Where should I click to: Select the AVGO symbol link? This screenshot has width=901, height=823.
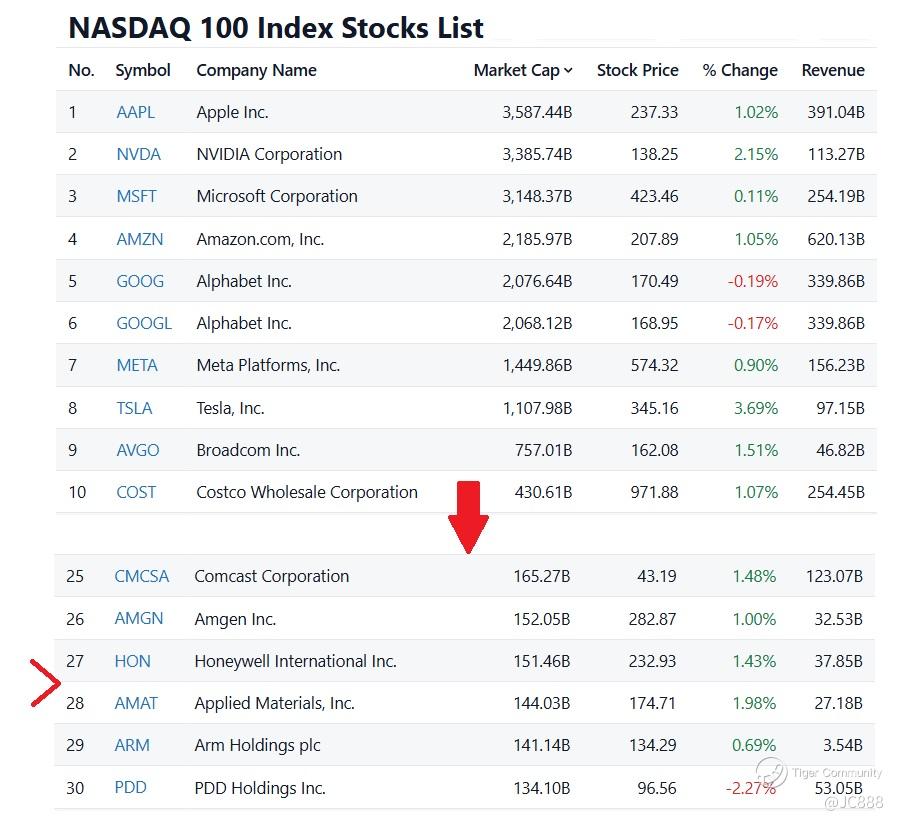click(x=138, y=450)
